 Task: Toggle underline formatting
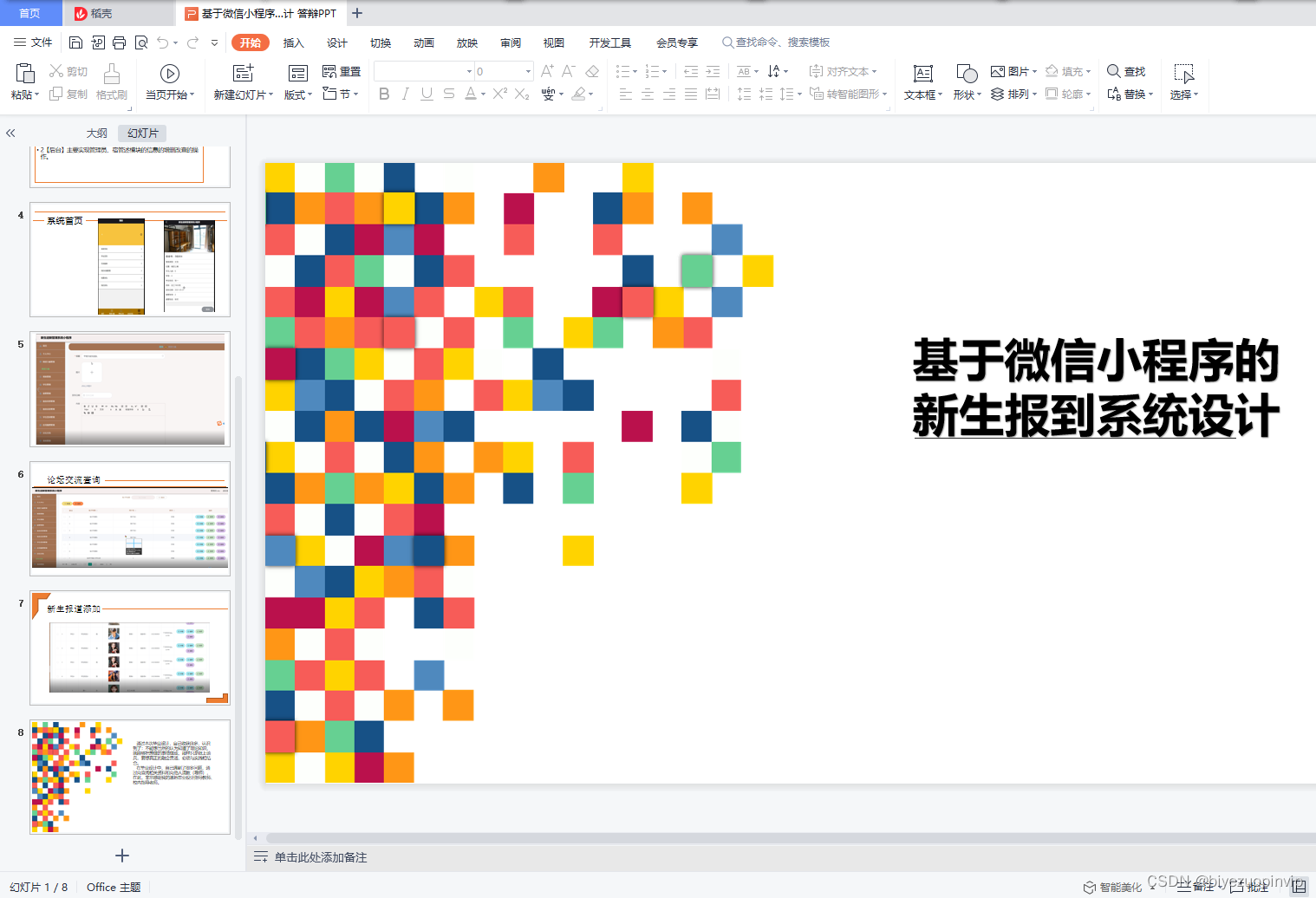[426, 94]
